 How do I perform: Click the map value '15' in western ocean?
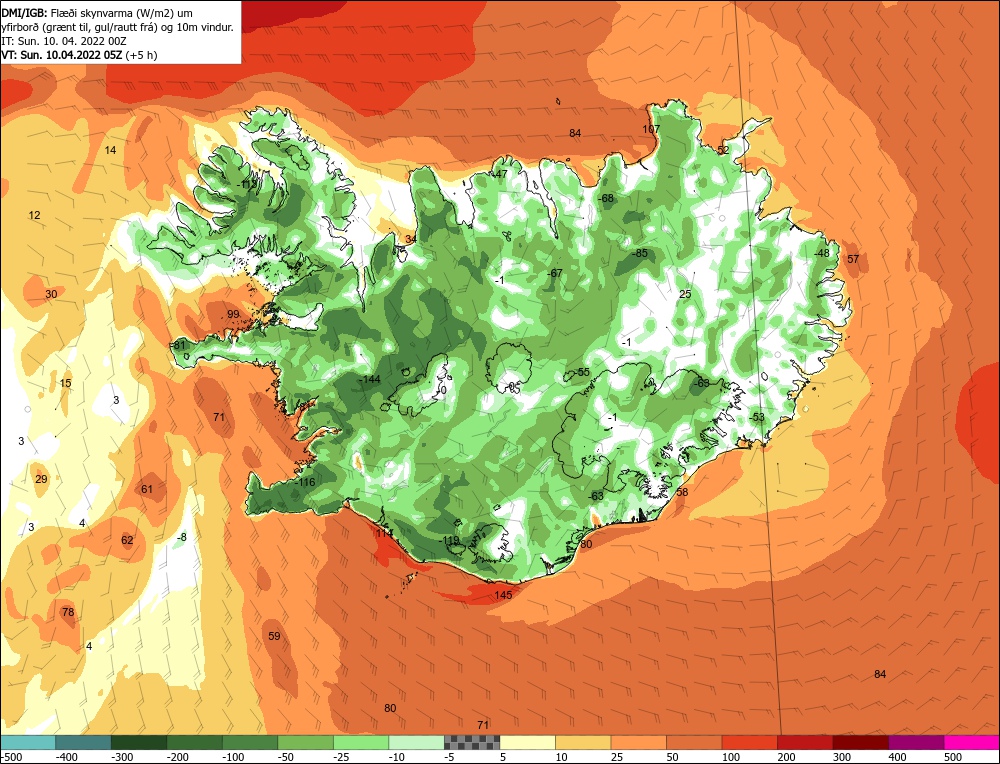click(65, 383)
